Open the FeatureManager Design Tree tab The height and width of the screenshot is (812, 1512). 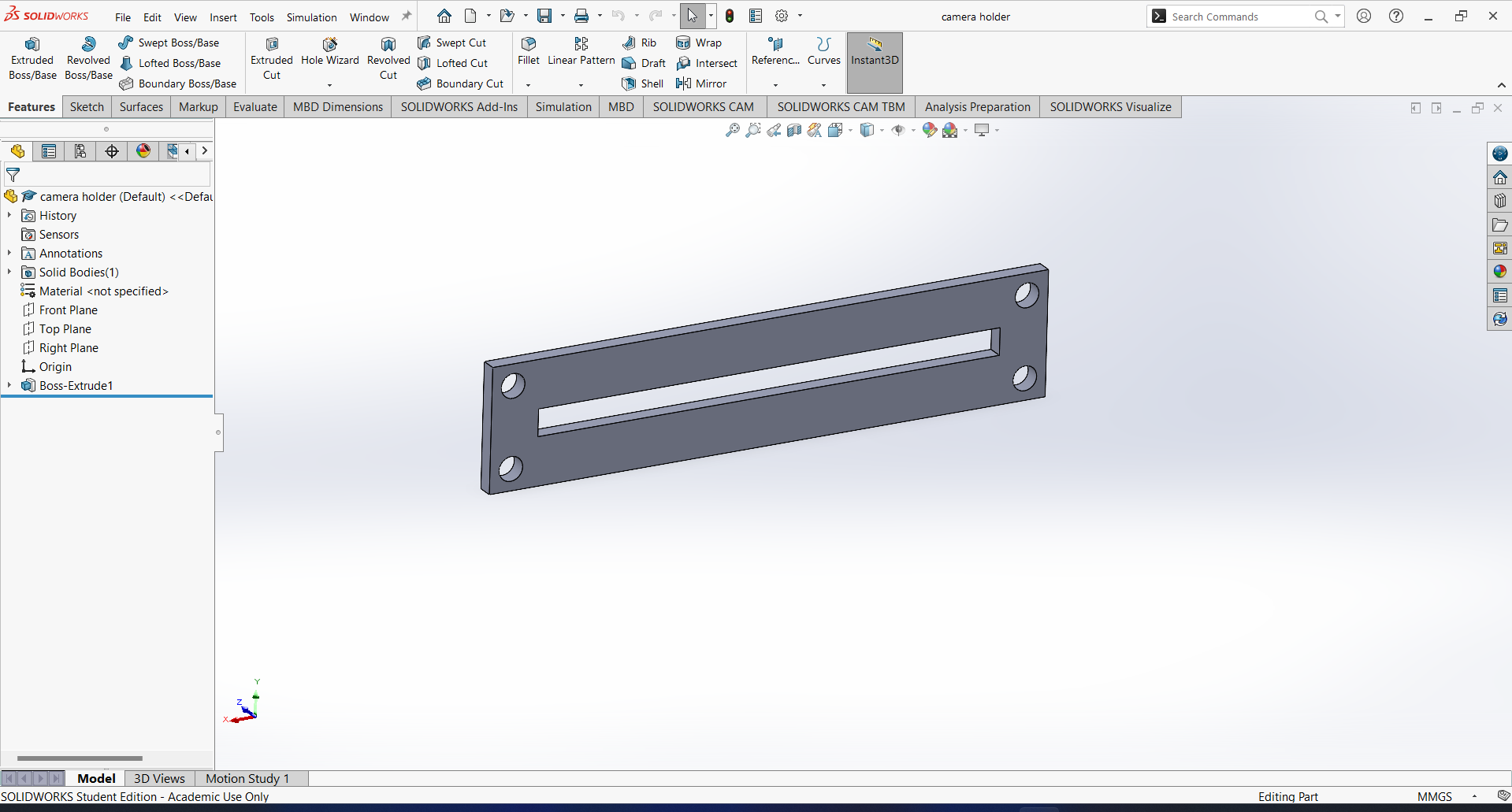[17, 151]
